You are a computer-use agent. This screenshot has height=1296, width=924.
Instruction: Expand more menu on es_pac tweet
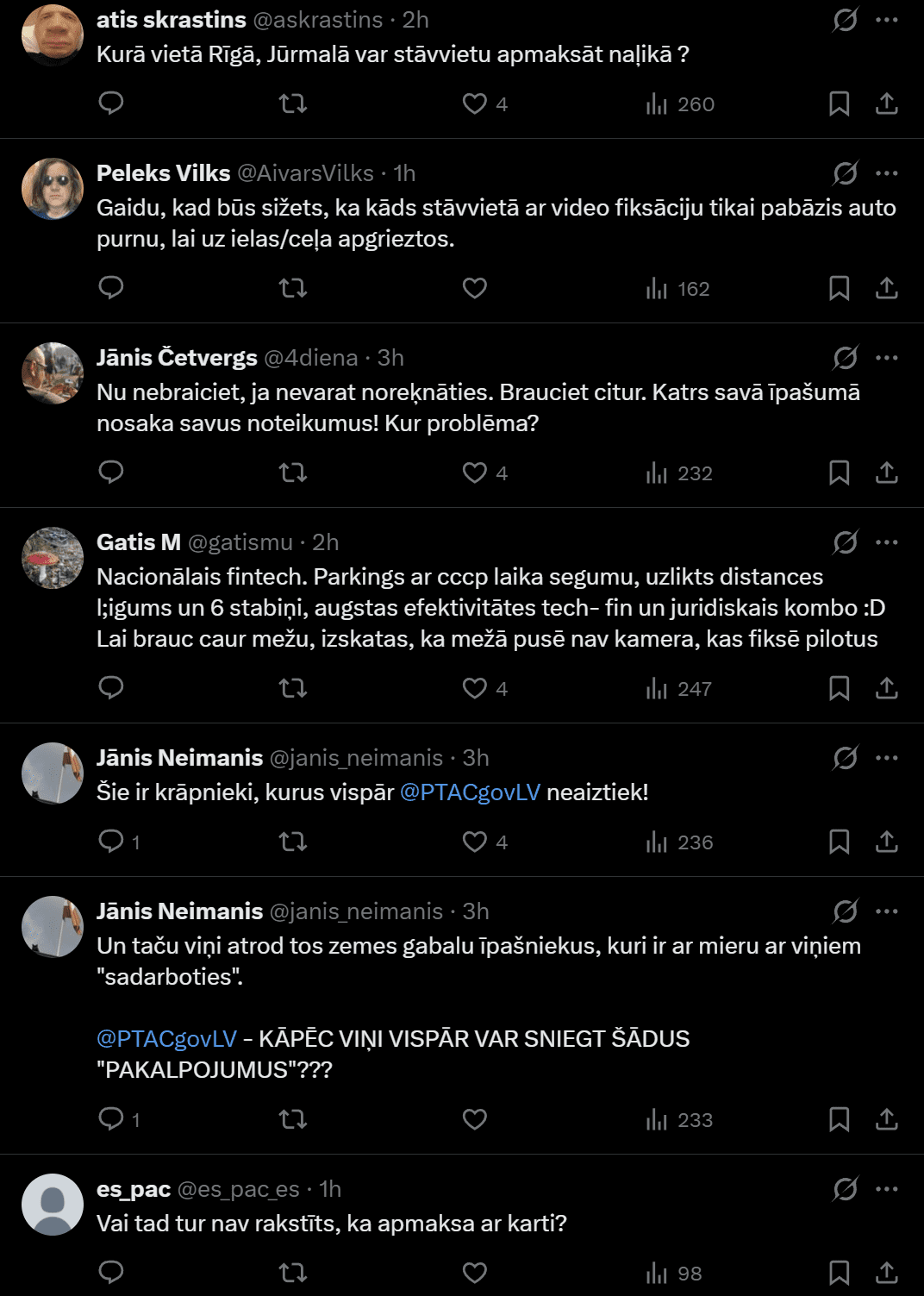coord(886,1189)
